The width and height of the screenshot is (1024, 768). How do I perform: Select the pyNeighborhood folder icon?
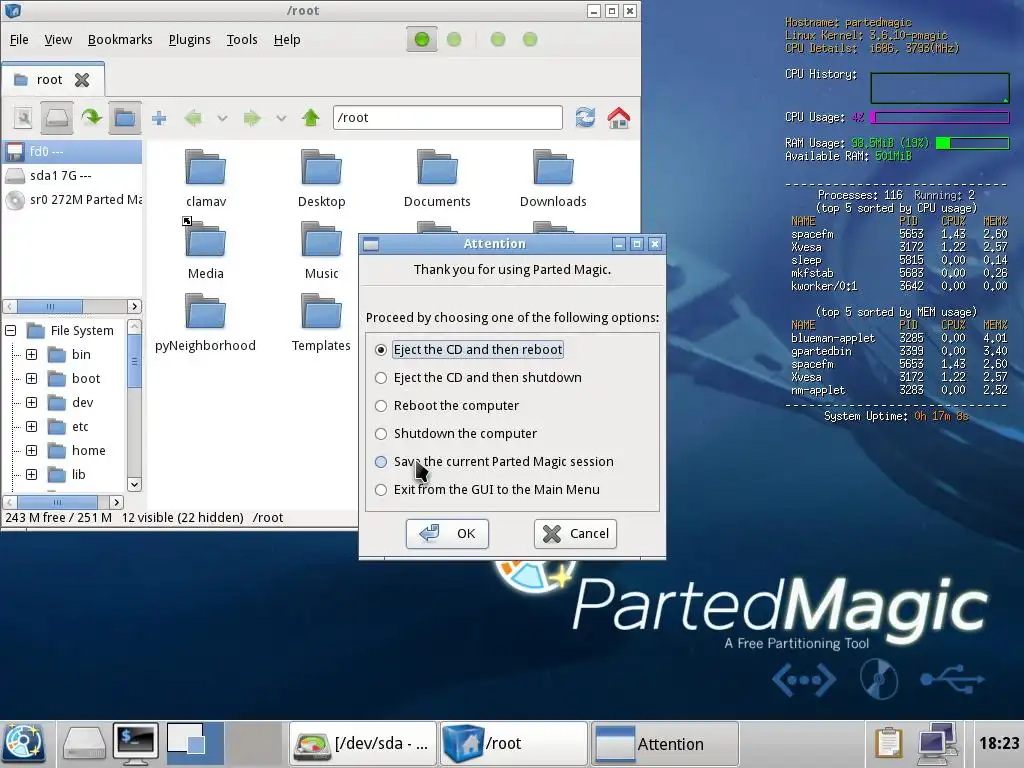pos(206,312)
